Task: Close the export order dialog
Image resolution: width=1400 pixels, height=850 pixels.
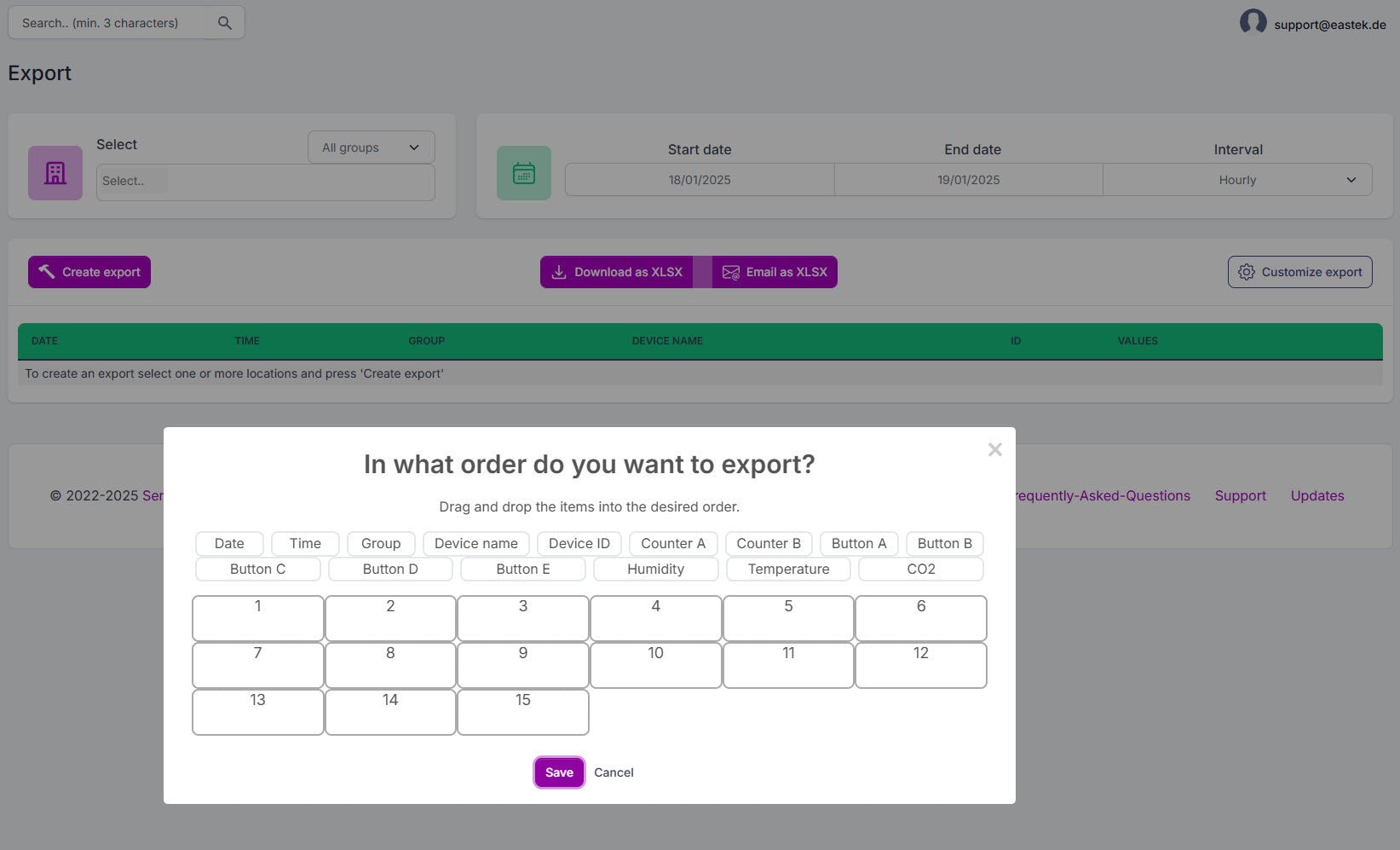Action: [994, 449]
